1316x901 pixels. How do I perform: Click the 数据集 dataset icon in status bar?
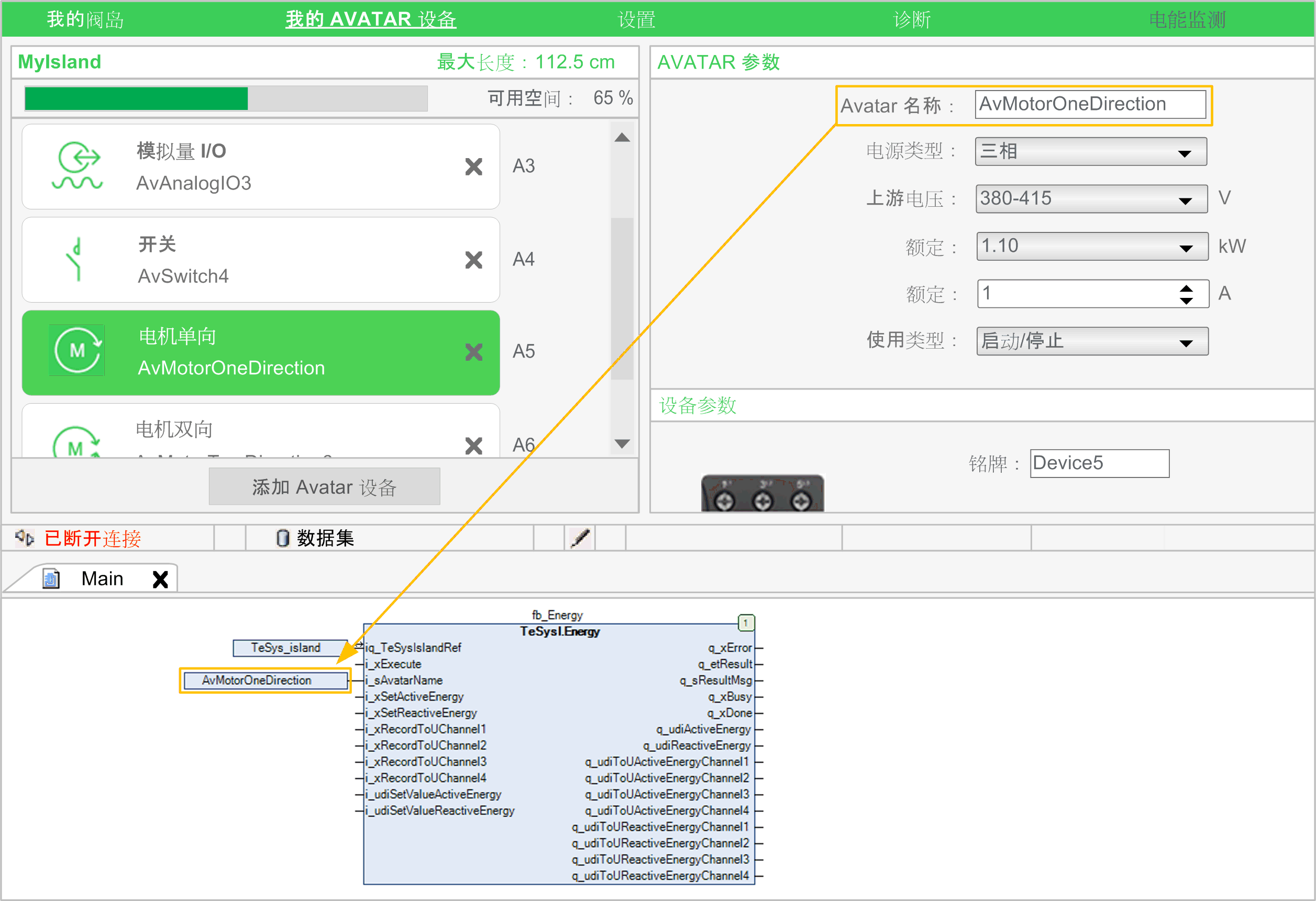[x=282, y=538]
